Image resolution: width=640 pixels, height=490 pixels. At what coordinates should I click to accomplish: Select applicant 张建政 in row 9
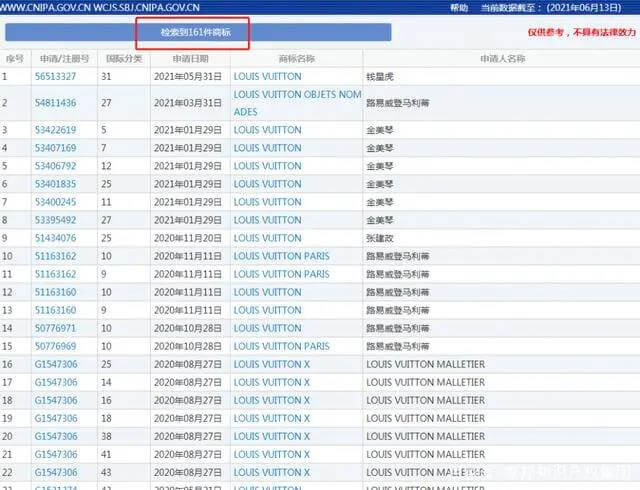tap(380, 238)
